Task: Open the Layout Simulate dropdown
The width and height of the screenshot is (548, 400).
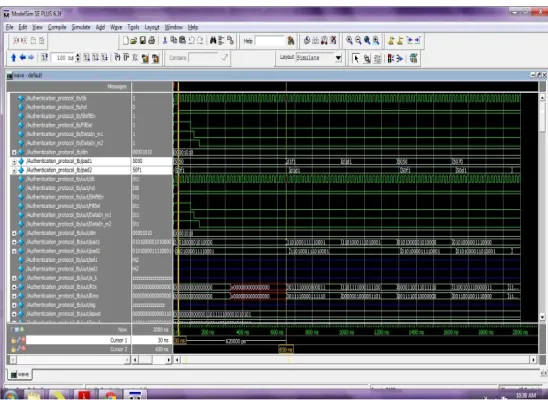Action: tap(338, 58)
